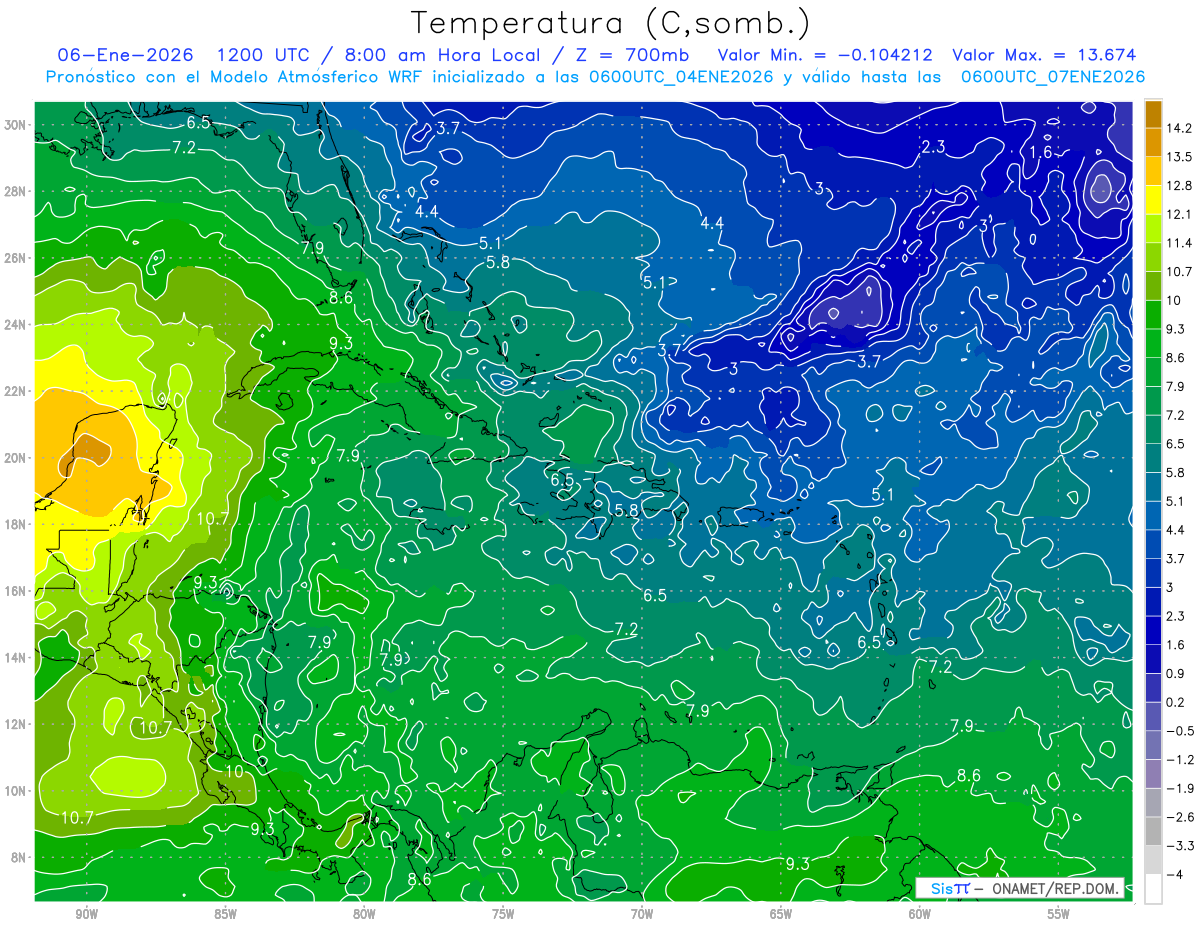Viewport: 1200px width, 927px height.
Task: Click '0600UTC_07ENE2026' valid-until time text
Action: (x=1052, y=77)
